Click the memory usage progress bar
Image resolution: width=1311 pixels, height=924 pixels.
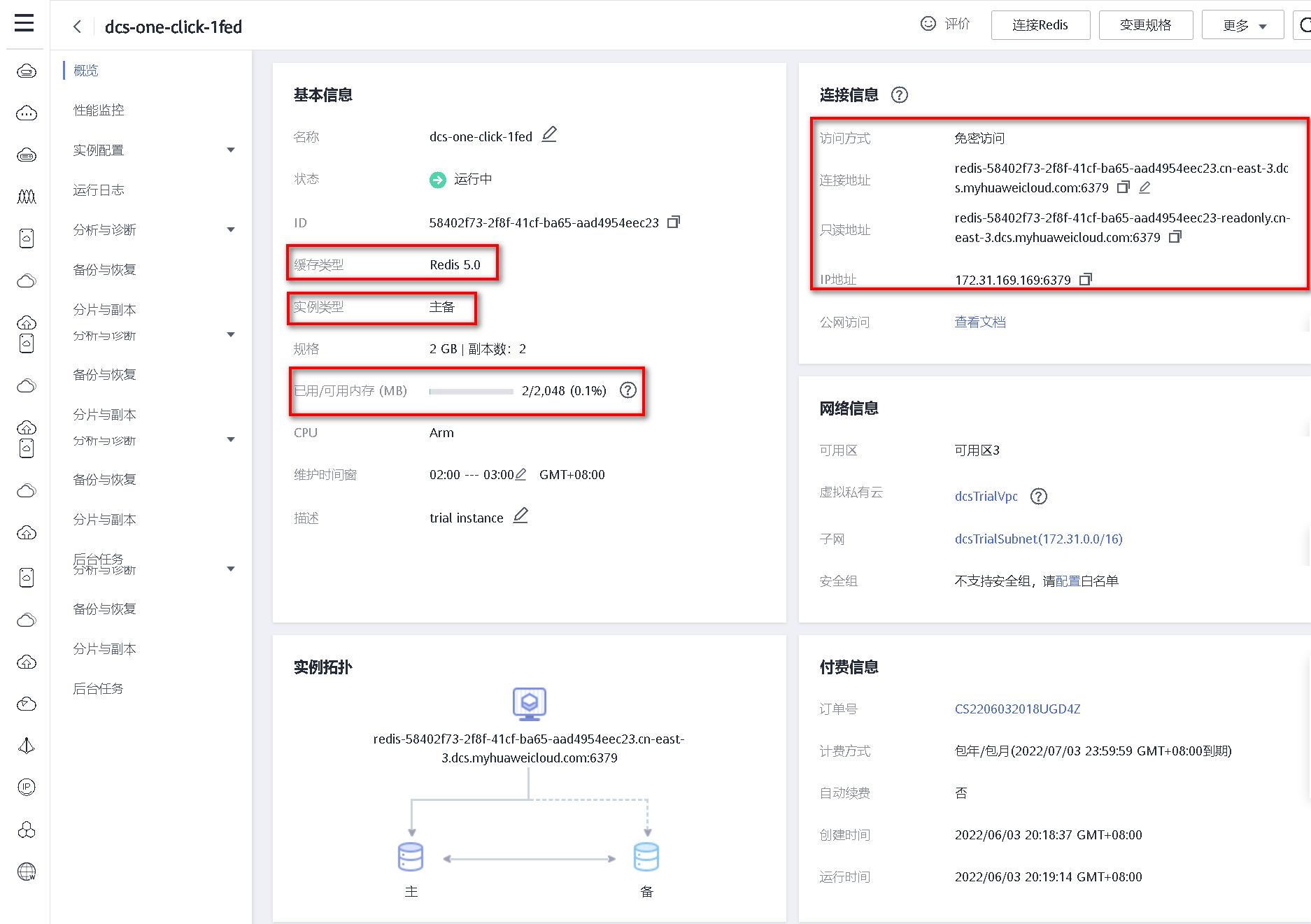coord(471,391)
